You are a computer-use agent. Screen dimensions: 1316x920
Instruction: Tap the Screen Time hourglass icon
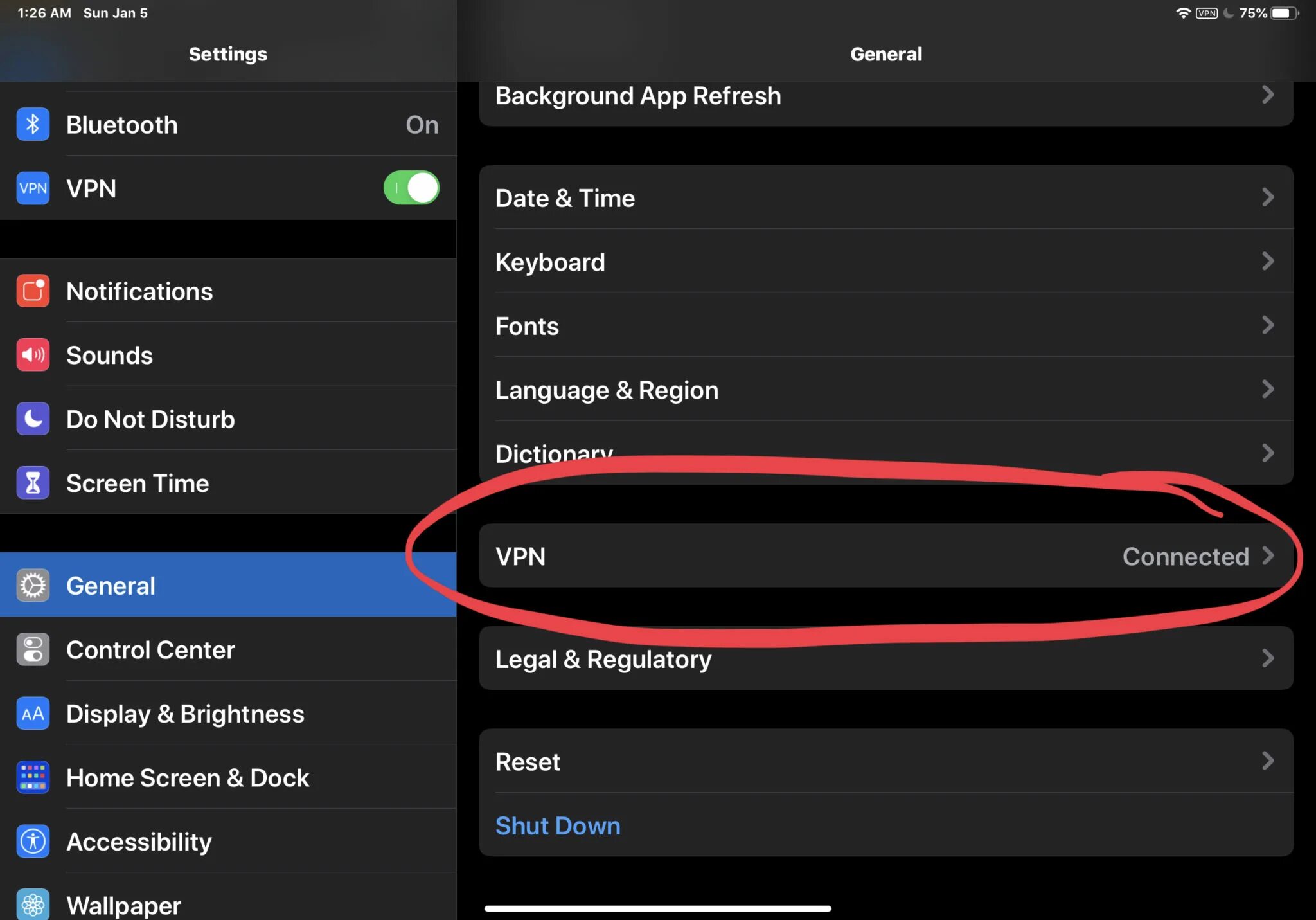coord(32,483)
